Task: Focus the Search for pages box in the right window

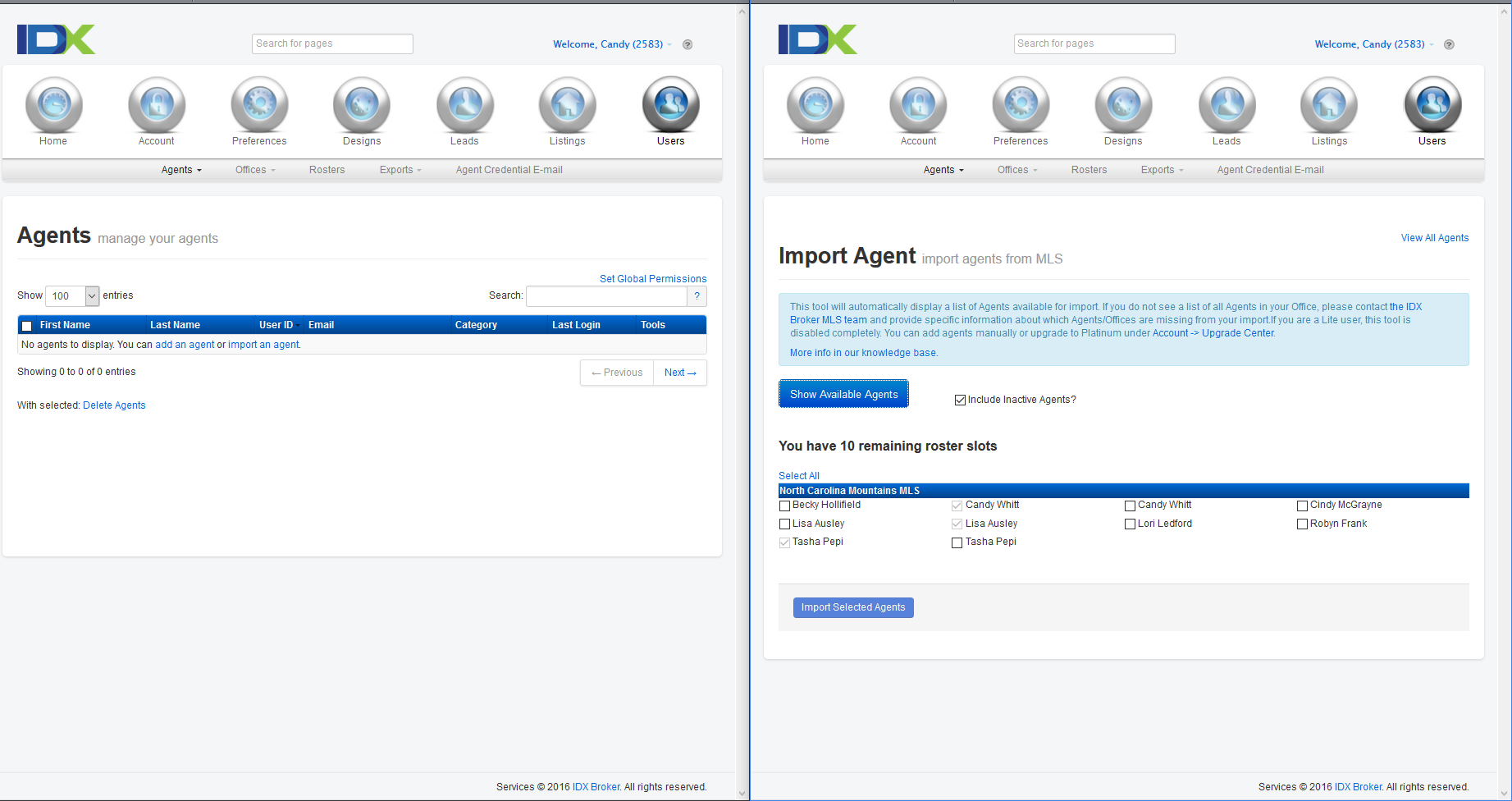Action: point(1094,43)
